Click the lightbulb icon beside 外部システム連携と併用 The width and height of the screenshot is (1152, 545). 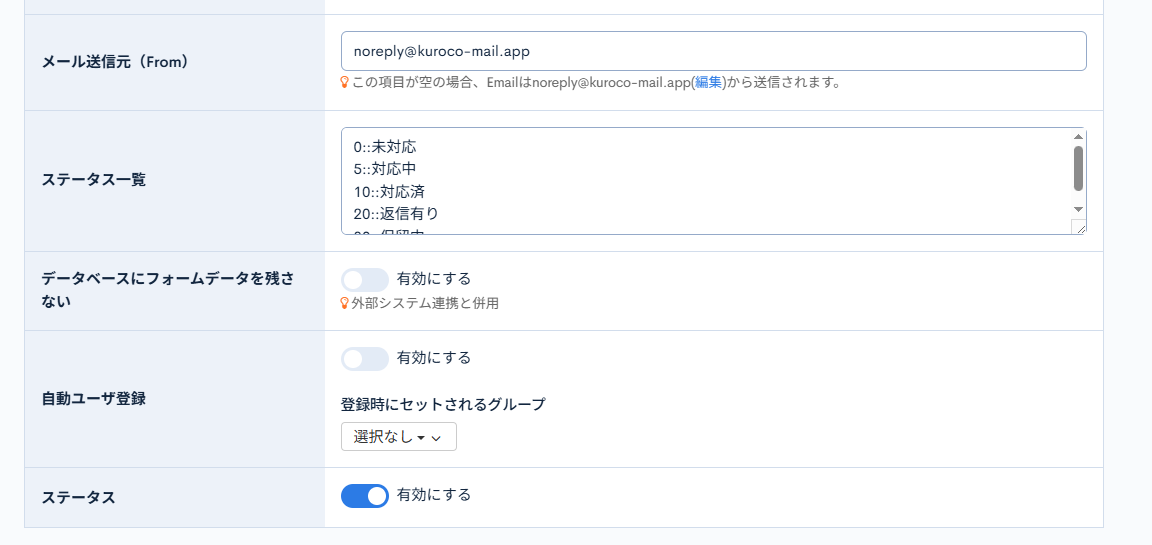click(345, 303)
